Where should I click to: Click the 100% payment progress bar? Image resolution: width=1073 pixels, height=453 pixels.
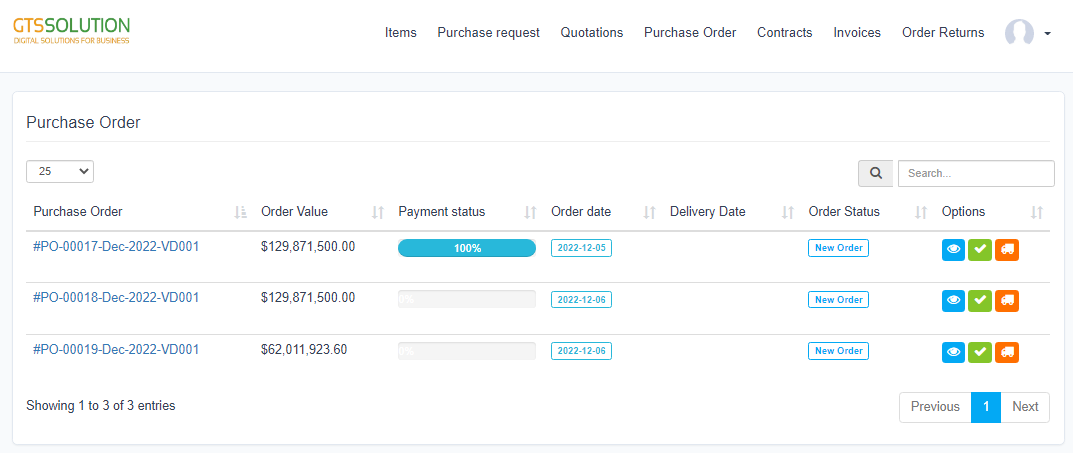[x=466, y=248]
